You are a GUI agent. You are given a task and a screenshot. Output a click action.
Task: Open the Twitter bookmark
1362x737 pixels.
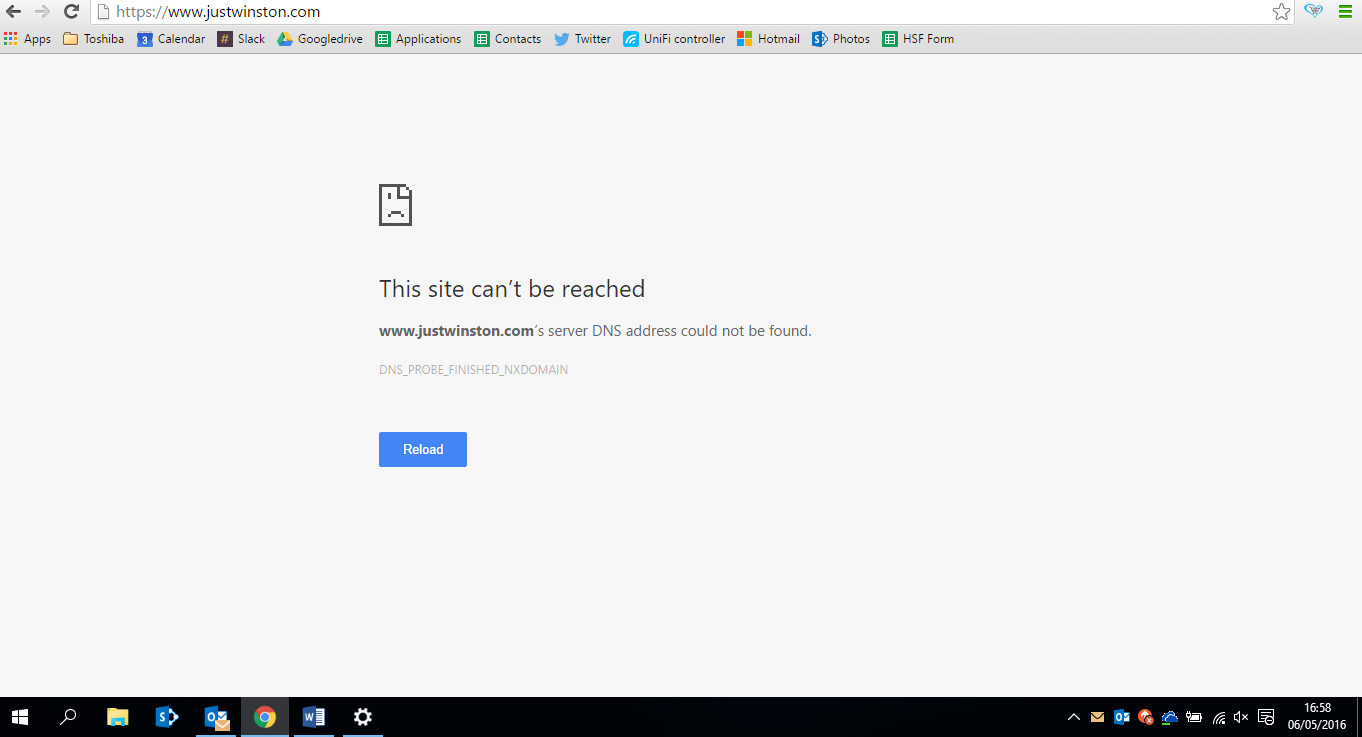582,39
